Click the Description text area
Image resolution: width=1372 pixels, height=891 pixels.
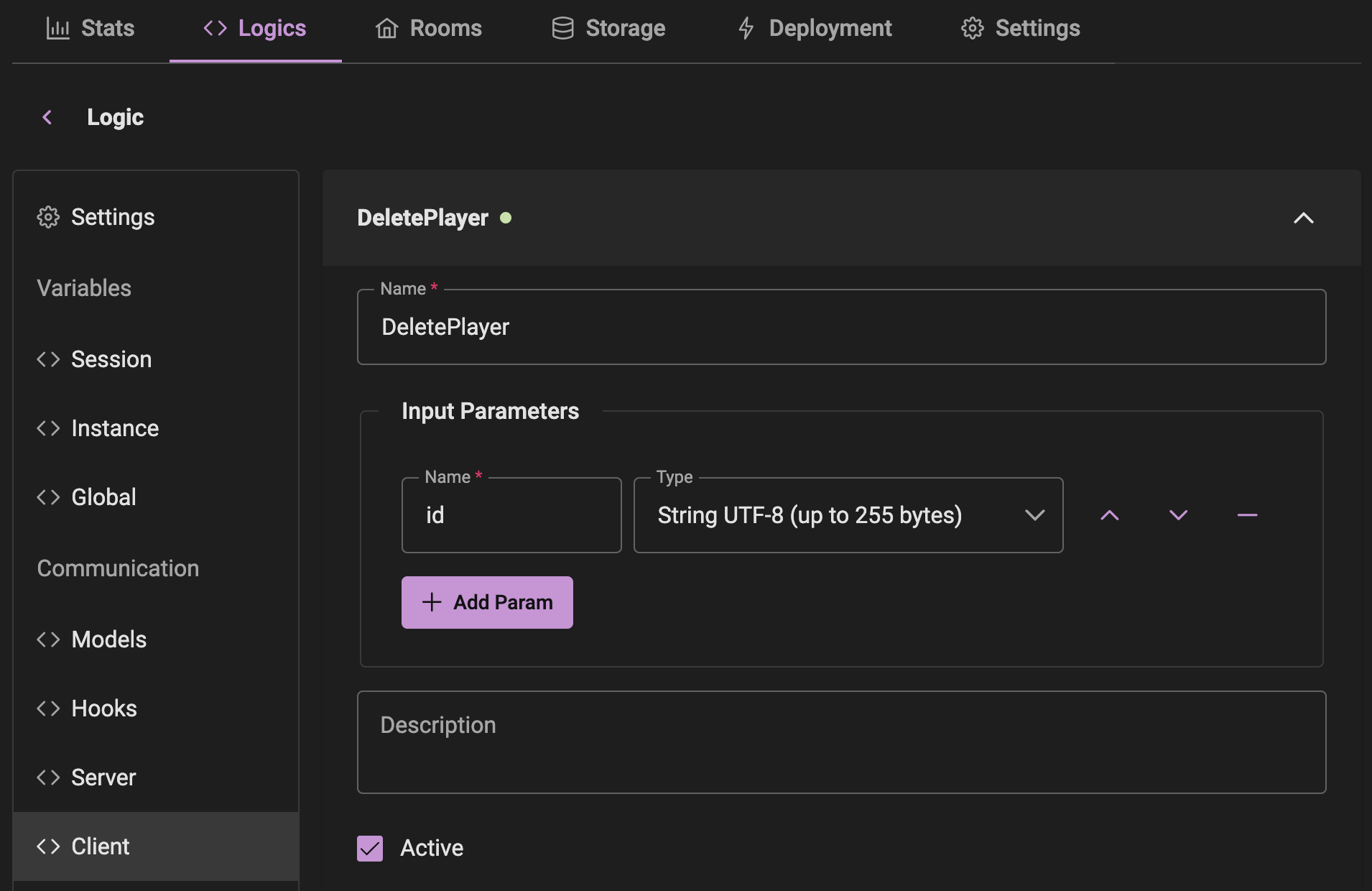[841, 742]
